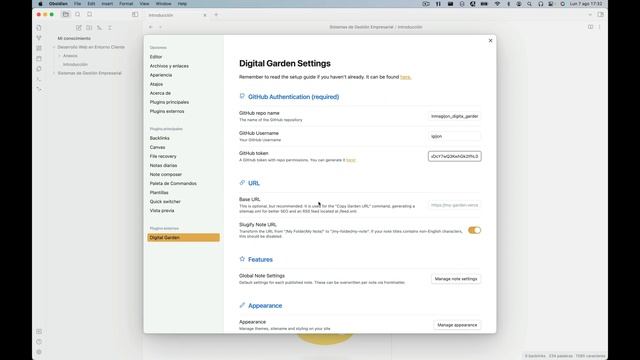Open the File menu
The height and width of the screenshot is (360, 640).
[x=78, y=4]
